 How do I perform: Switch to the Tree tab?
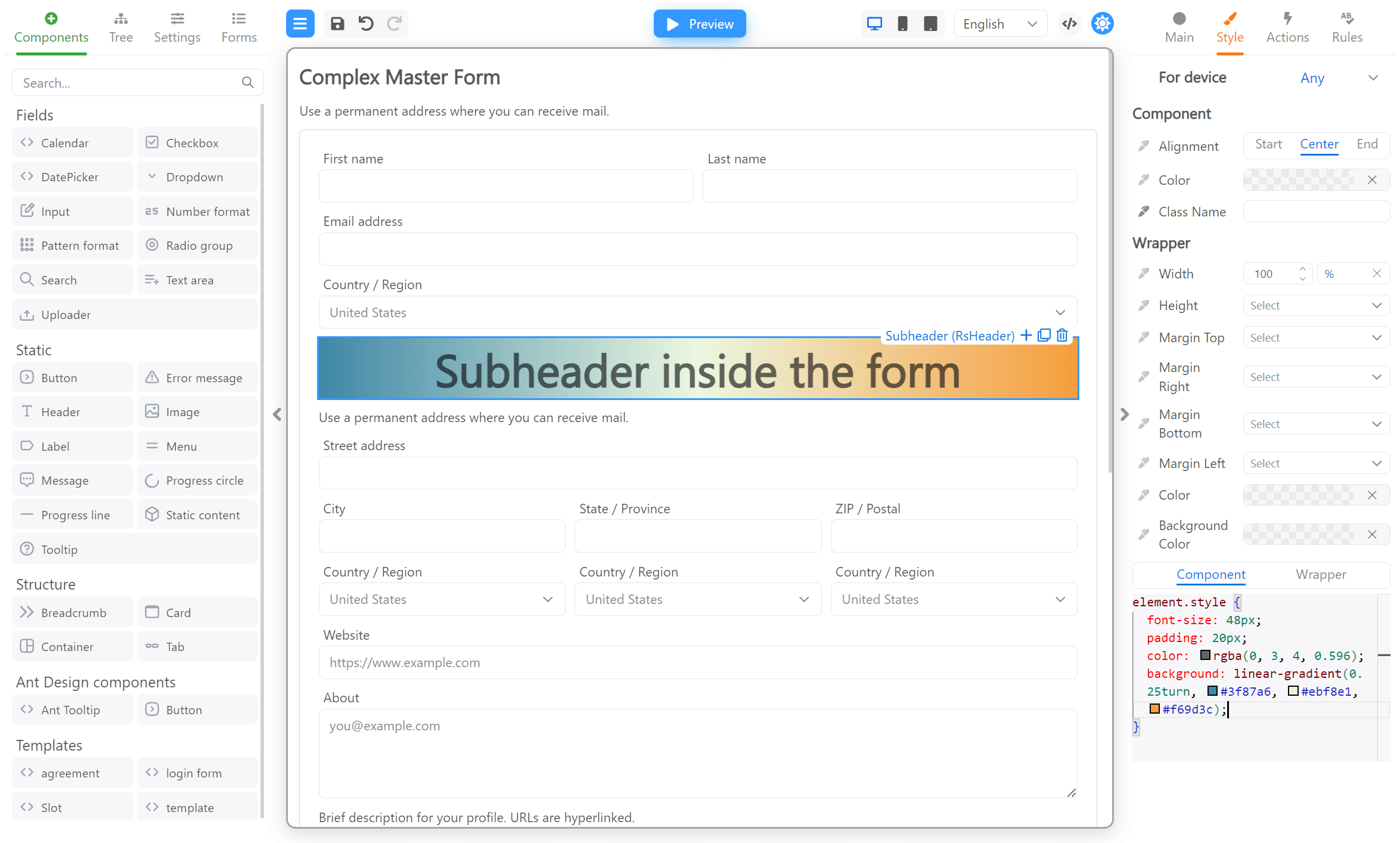coord(121,27)
